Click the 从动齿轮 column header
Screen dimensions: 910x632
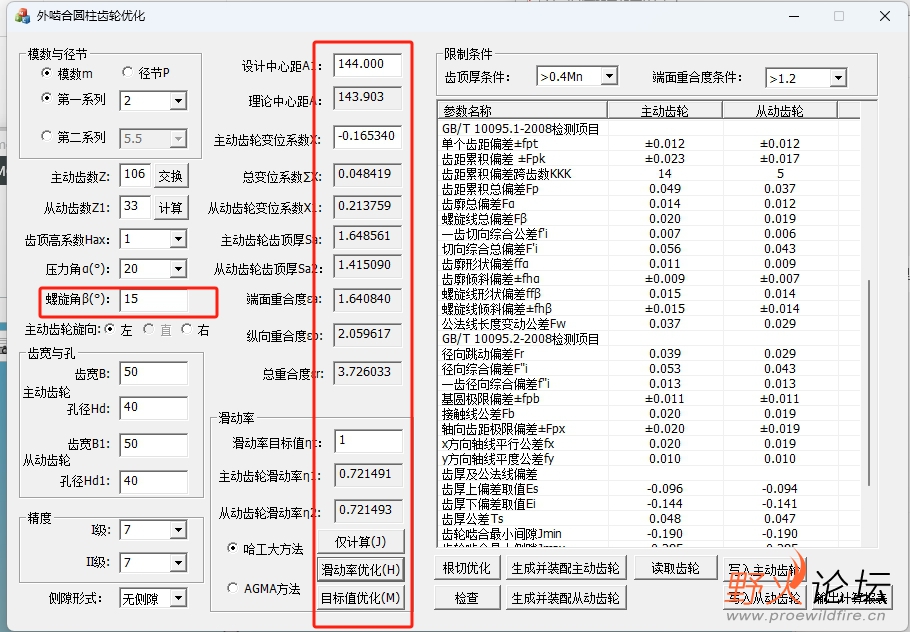(779, 110)
